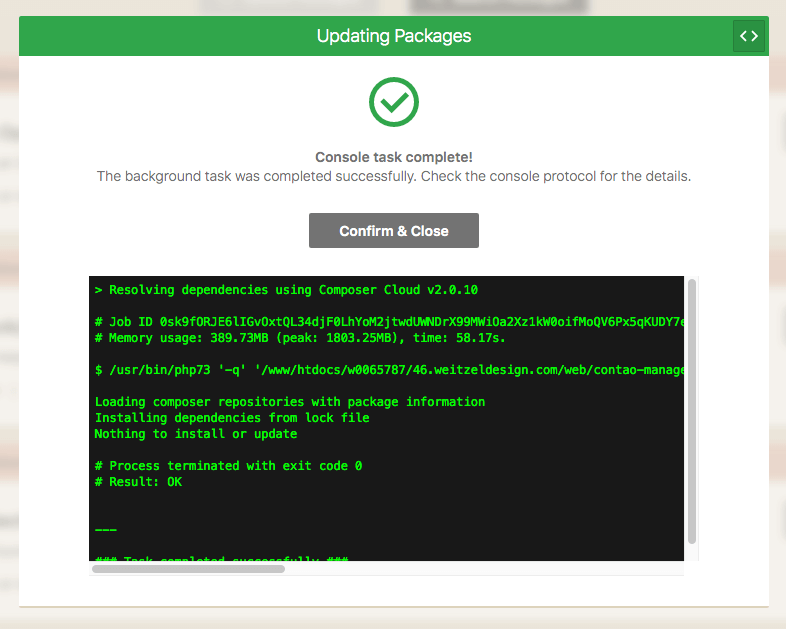This screenshot has width=786, height=629.
Task: Click the background task completed description text
Action: [393, 176]
